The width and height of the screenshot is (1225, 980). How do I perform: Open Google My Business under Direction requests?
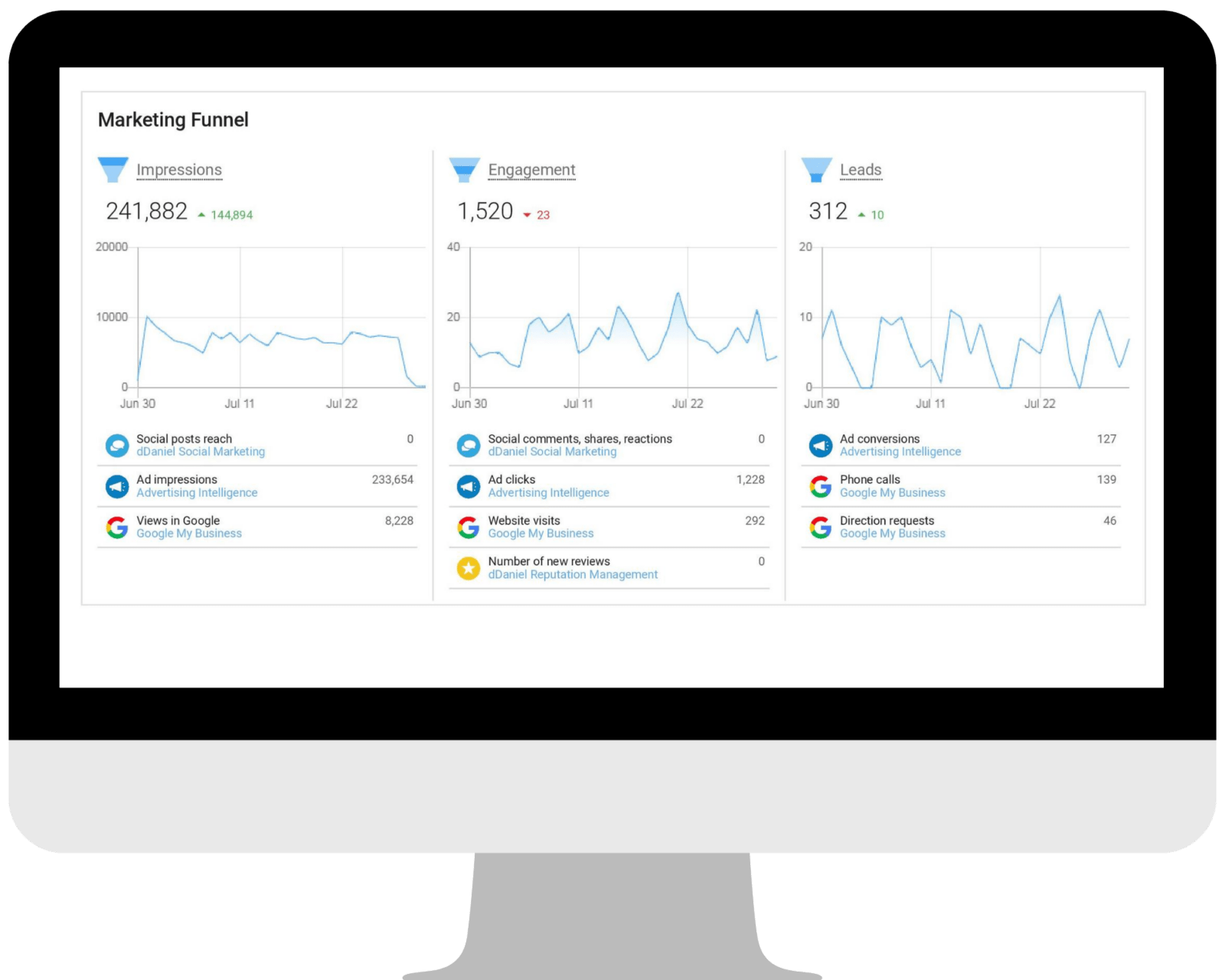(x=893, y=534)
